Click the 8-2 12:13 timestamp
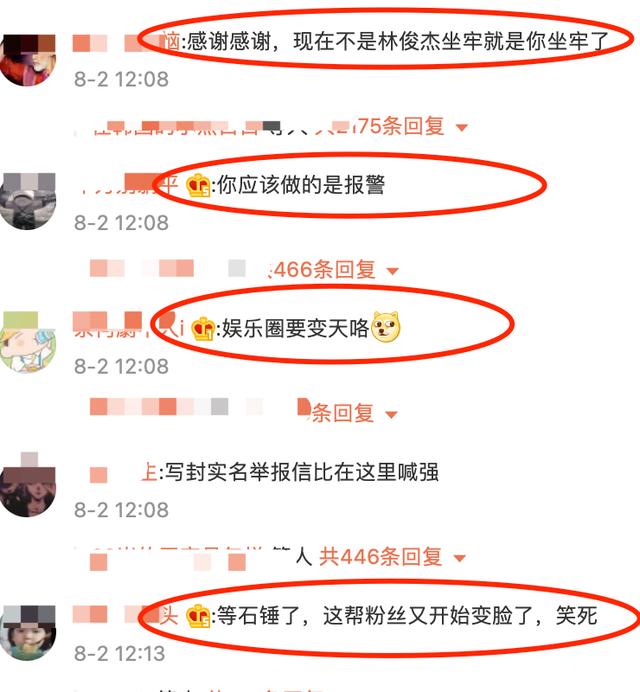Screen dimensions: 640x692 pos(120,654)
